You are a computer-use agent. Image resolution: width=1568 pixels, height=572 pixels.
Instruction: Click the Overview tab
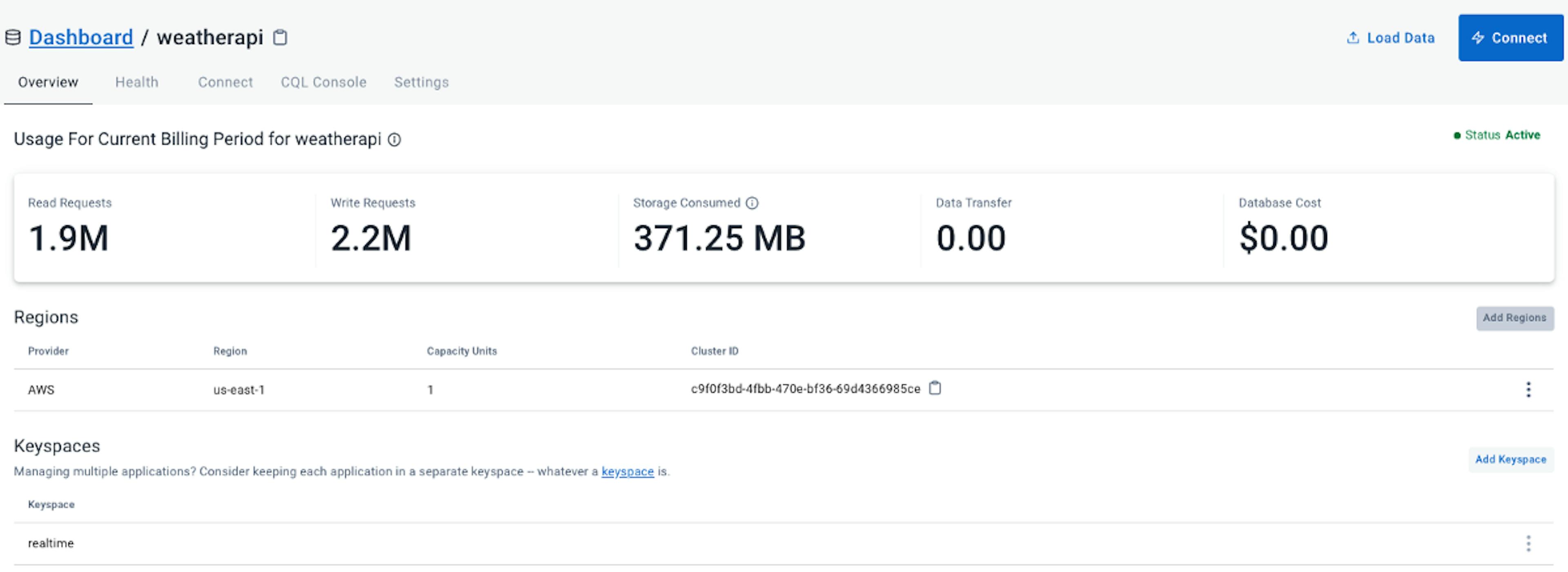point(48,82)
